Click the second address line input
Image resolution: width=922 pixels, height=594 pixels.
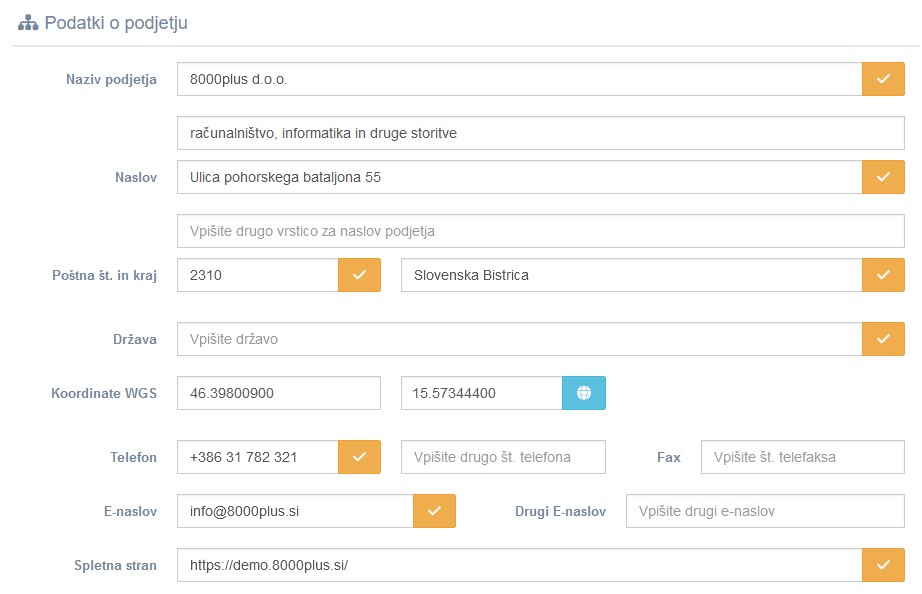pos(540,231)
